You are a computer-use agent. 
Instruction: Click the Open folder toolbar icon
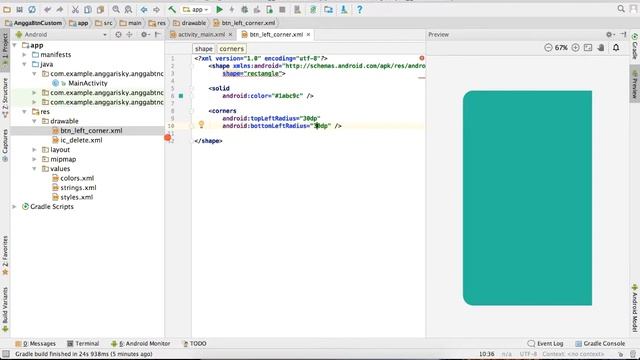(x=7, y=9)
